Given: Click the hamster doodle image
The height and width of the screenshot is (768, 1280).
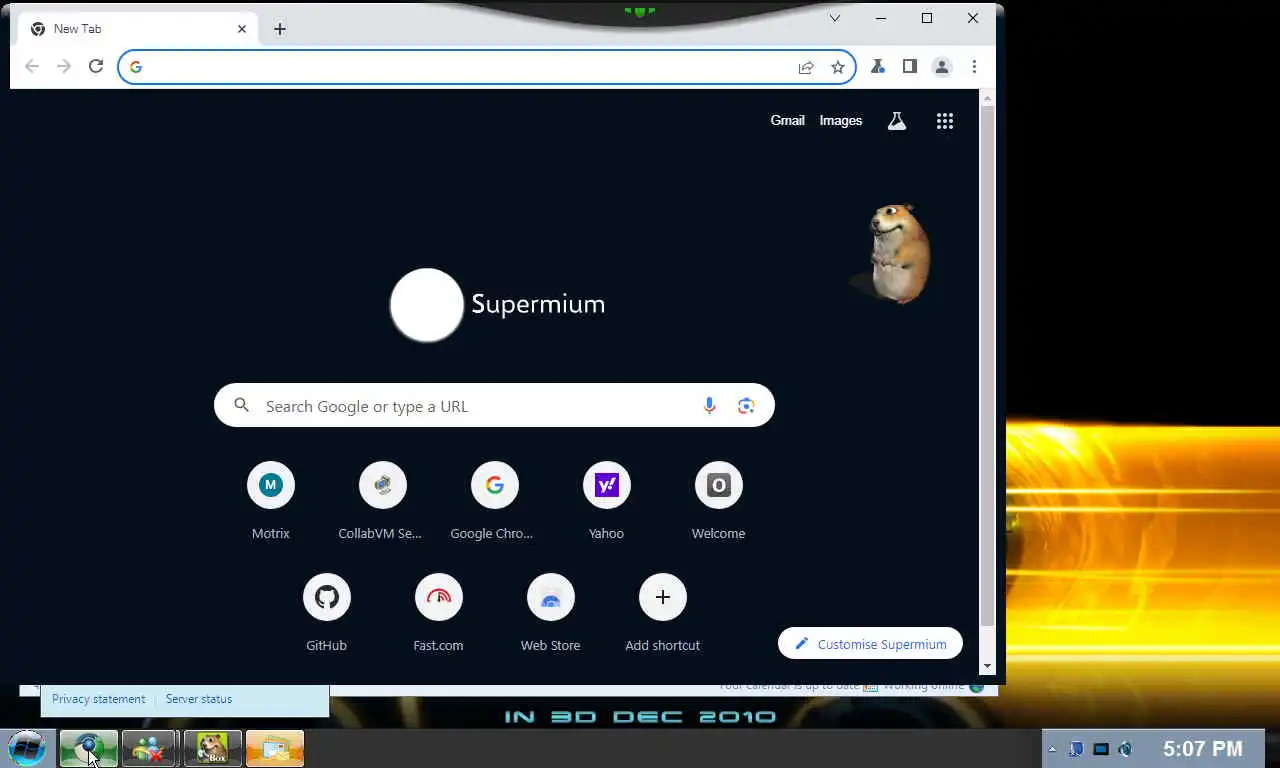Looking at the screenshot, I should tap(893, 253).
